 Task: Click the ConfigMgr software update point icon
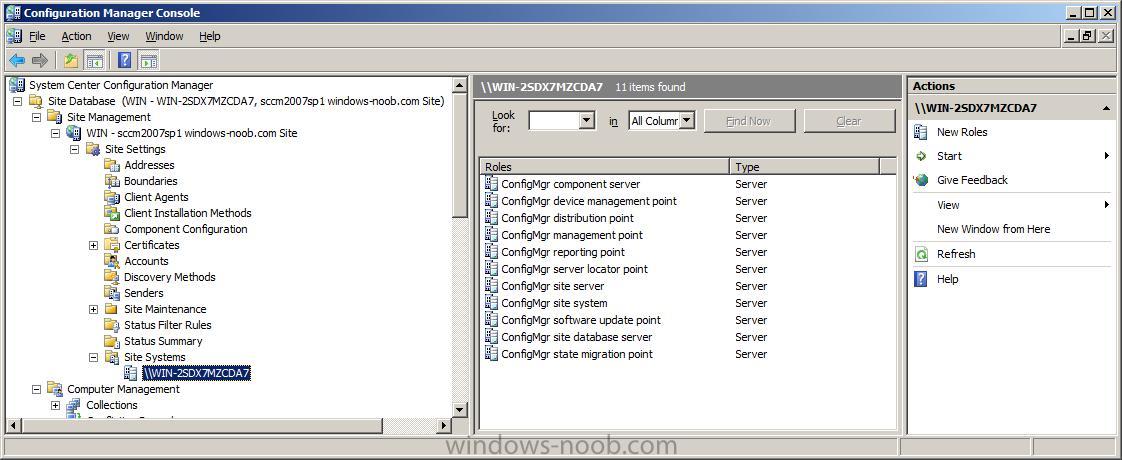(x=491, y=320)
